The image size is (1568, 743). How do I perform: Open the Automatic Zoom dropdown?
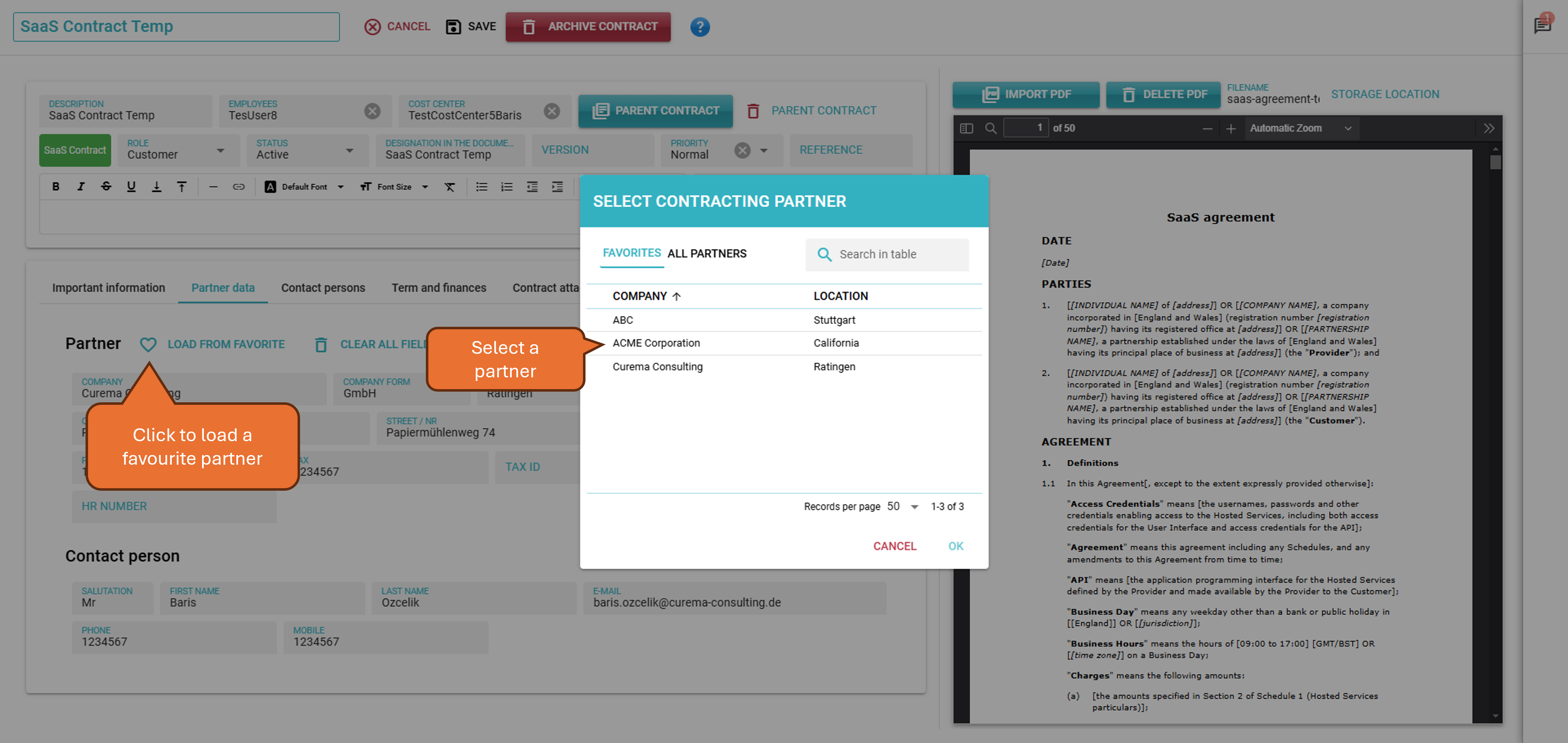click(1300, 128)
